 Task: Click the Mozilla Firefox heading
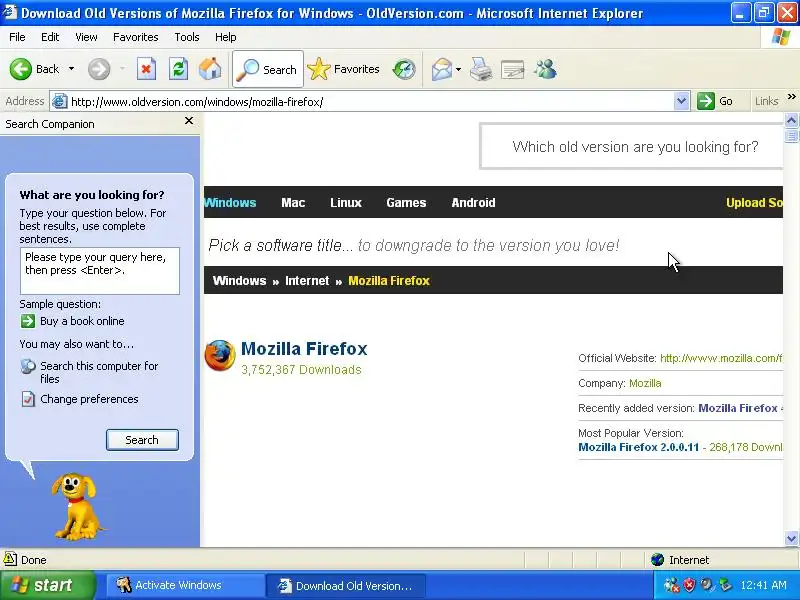pos(304,348)
